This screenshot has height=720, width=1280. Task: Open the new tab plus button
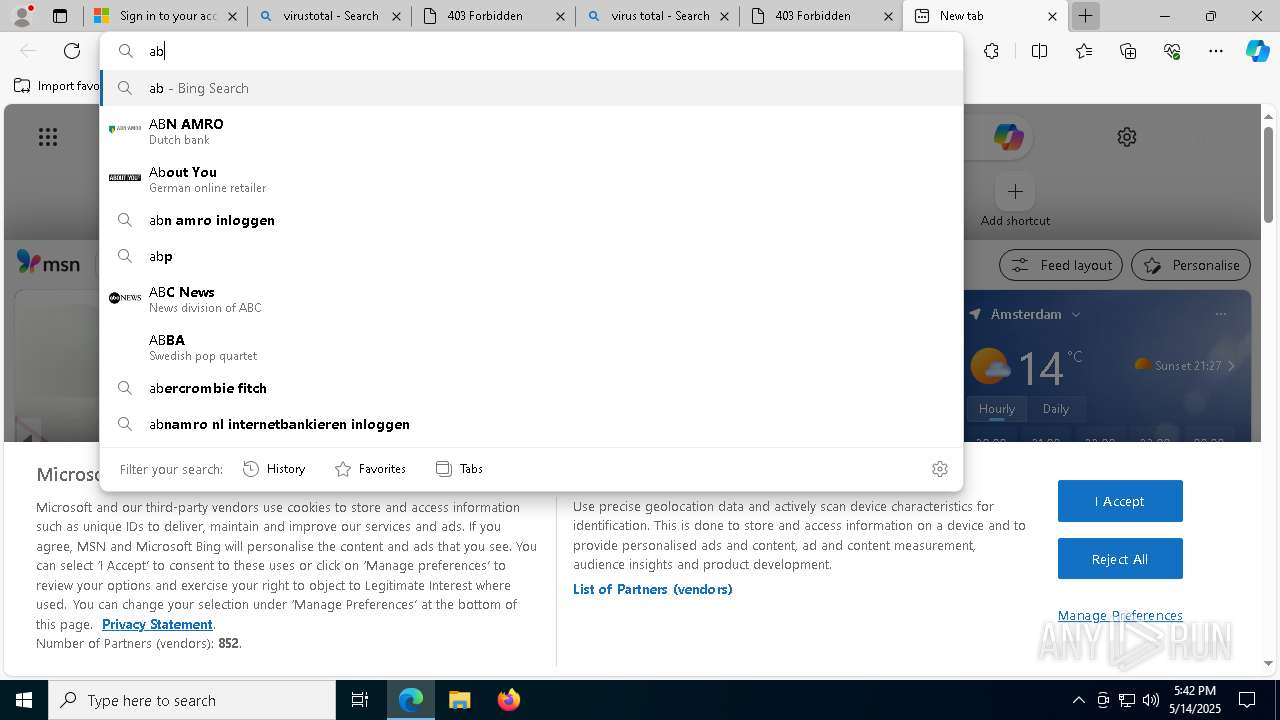point(1085,16)
